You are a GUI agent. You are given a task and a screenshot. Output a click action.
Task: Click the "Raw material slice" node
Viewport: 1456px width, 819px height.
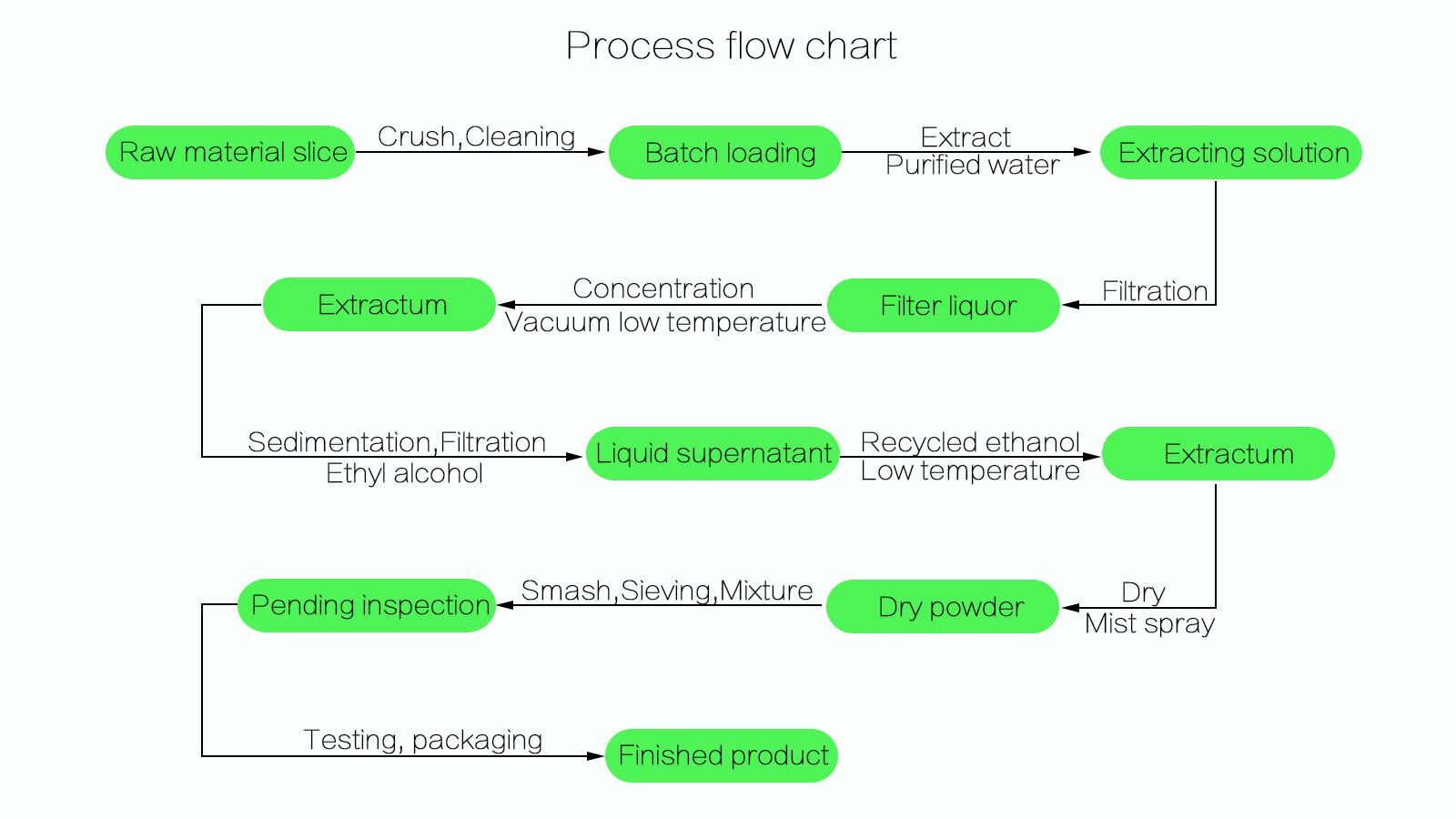click(x=230, y=152)
